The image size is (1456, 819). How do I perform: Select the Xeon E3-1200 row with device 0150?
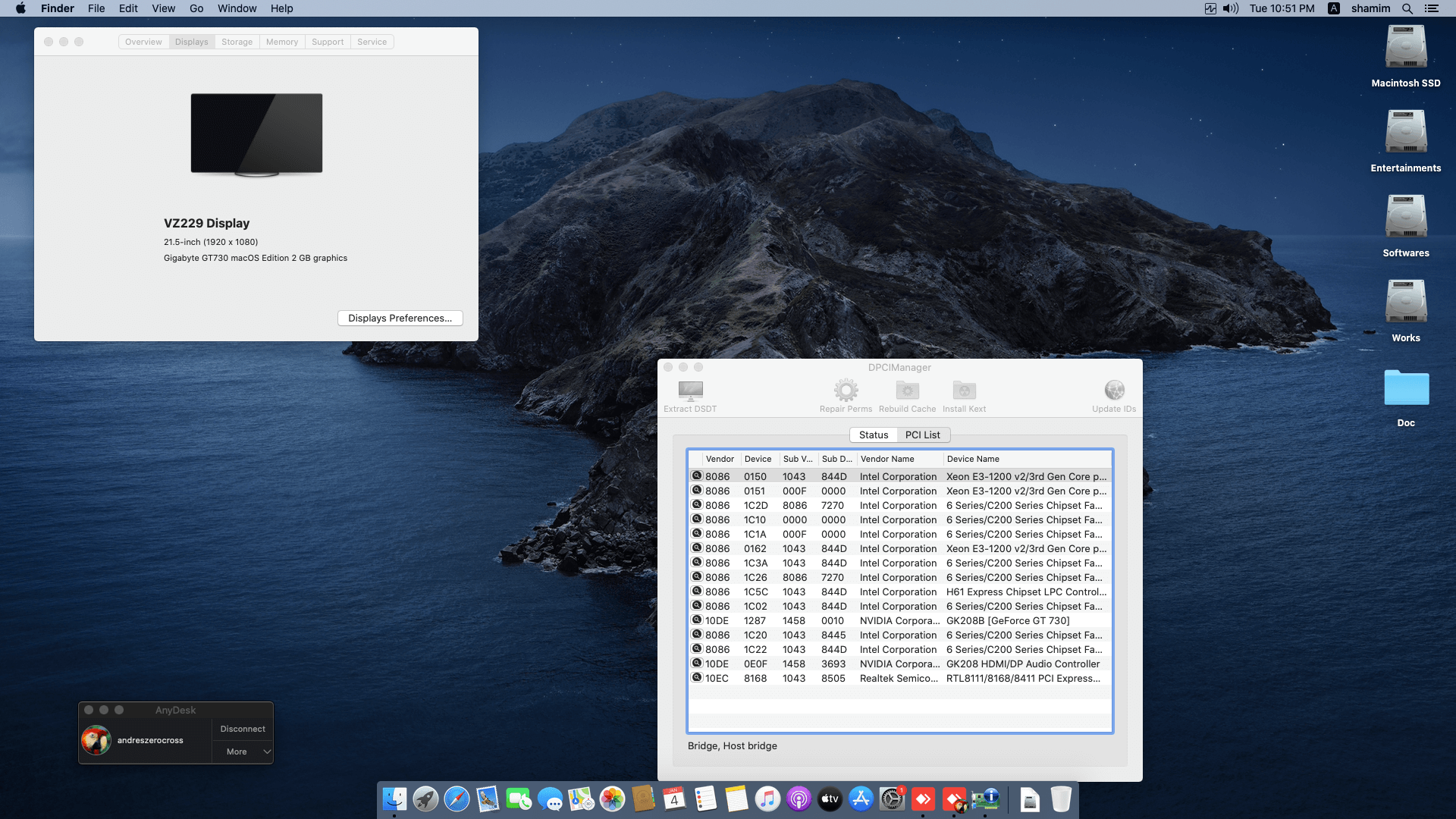point(900,476)
